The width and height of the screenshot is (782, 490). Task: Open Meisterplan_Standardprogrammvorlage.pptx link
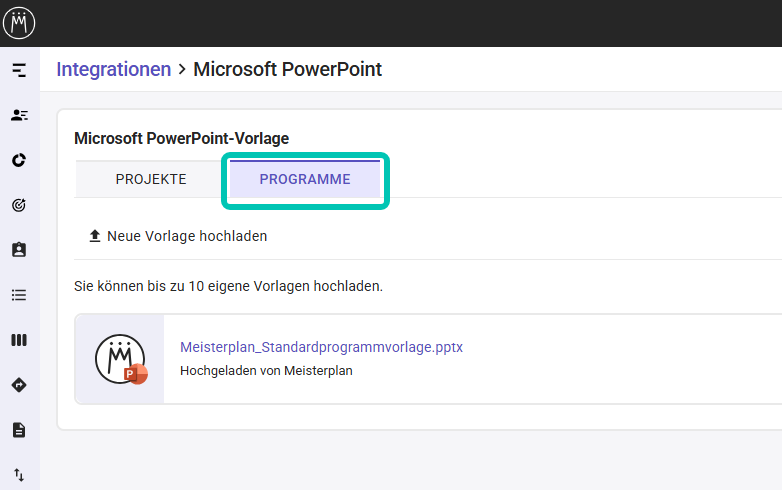(321, 347)
